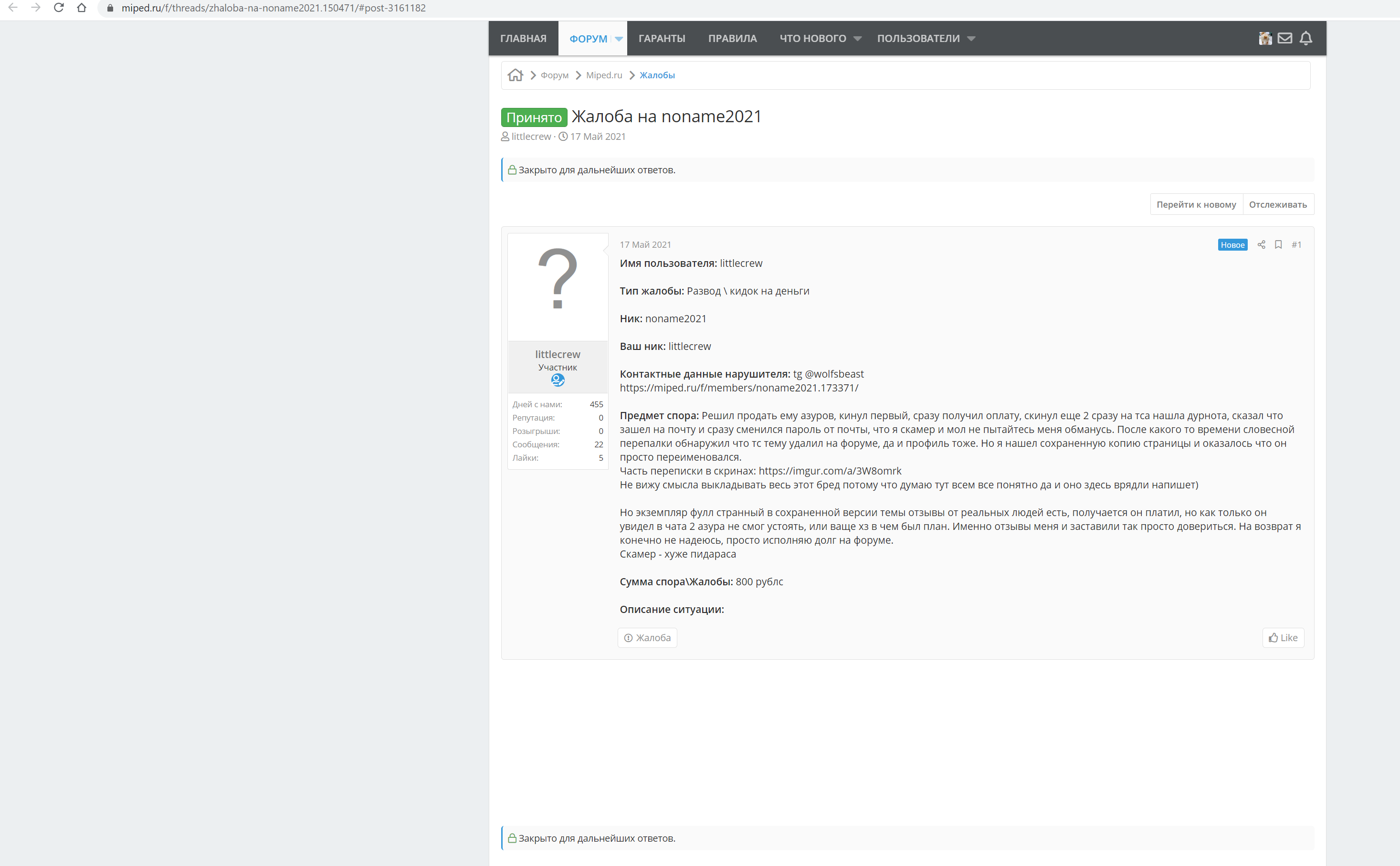Click the Тип жалобы value Развод \ кидок на деньги
The width and height of the screenshot is (1400, 866).
748,291
